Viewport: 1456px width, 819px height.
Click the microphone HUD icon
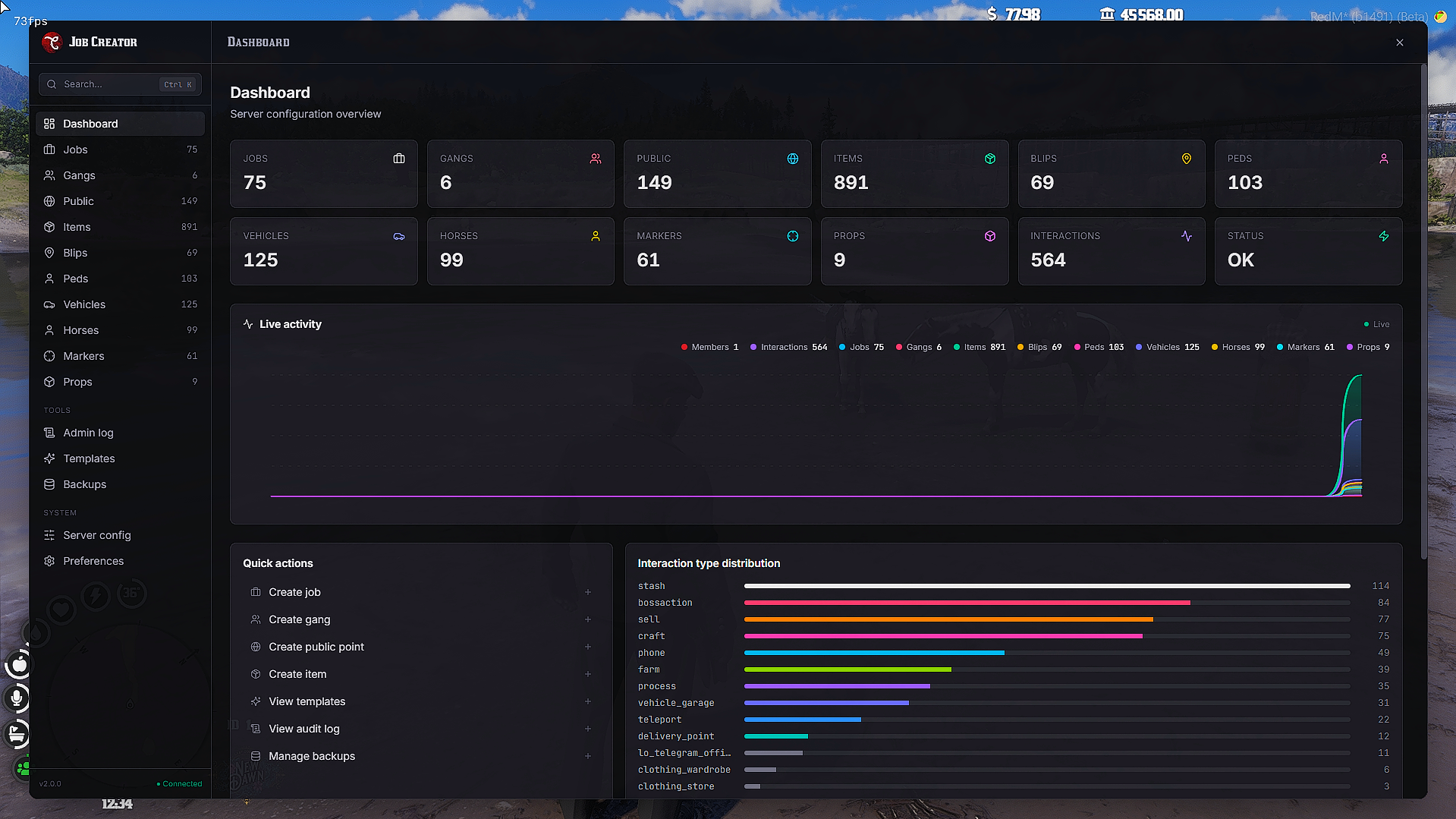click(17, 698)
